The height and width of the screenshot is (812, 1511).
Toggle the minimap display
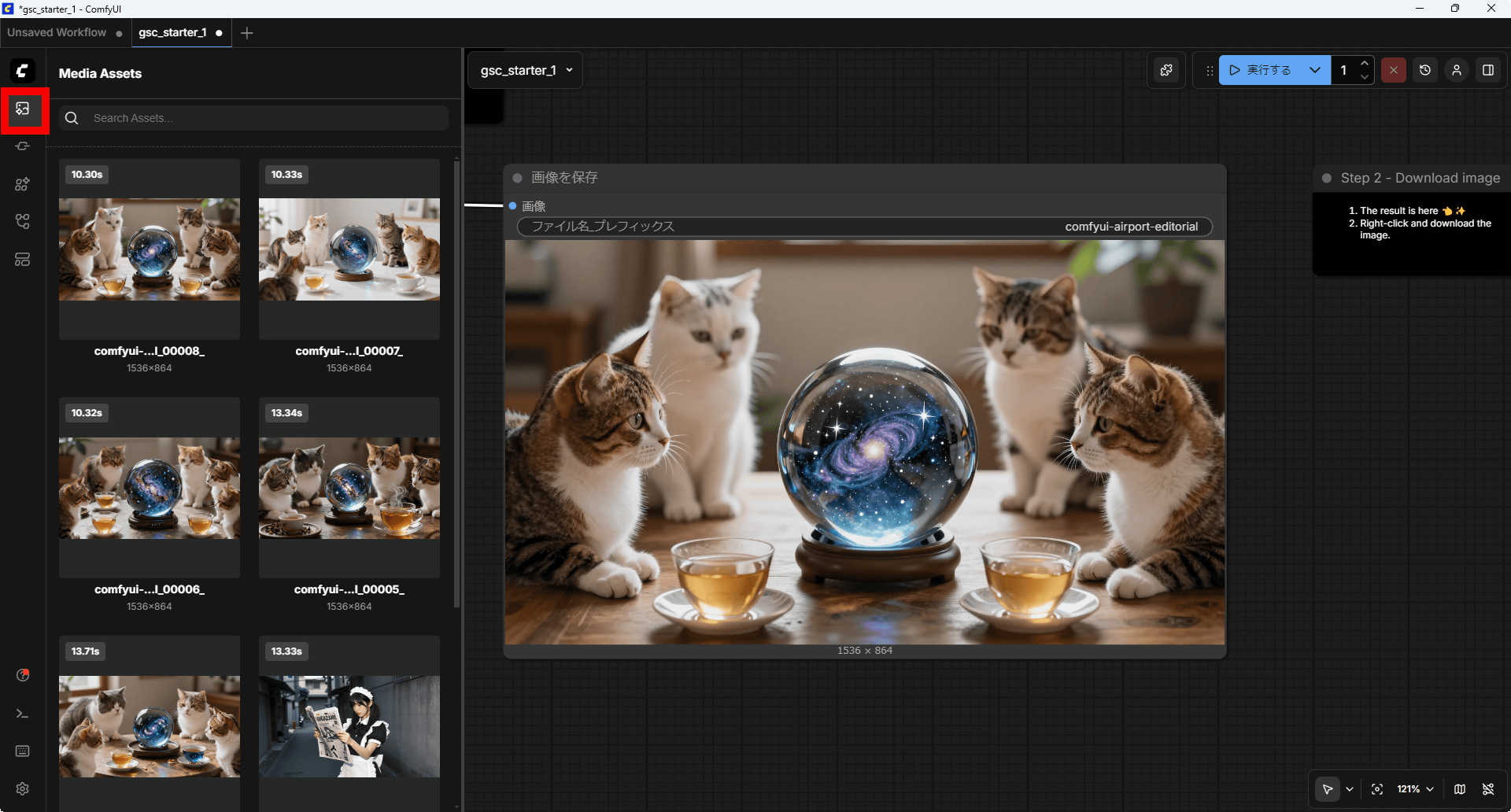click(x=1460, y=789)
